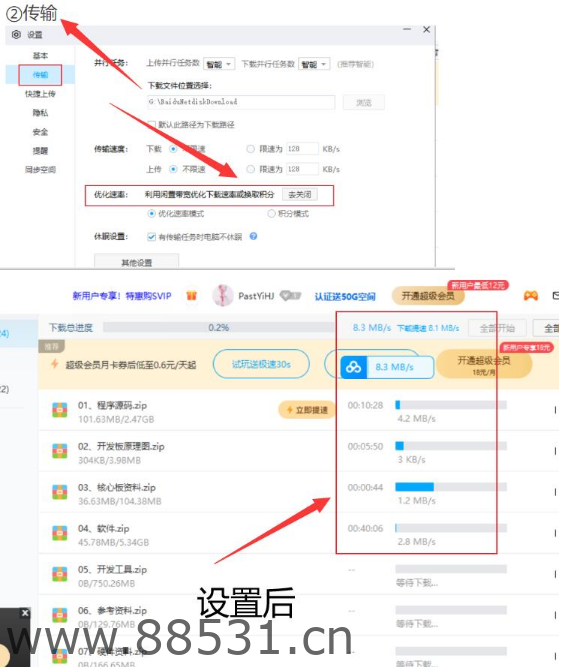
Task: Click the settings gear icon
Action: (x=16, y=35)
